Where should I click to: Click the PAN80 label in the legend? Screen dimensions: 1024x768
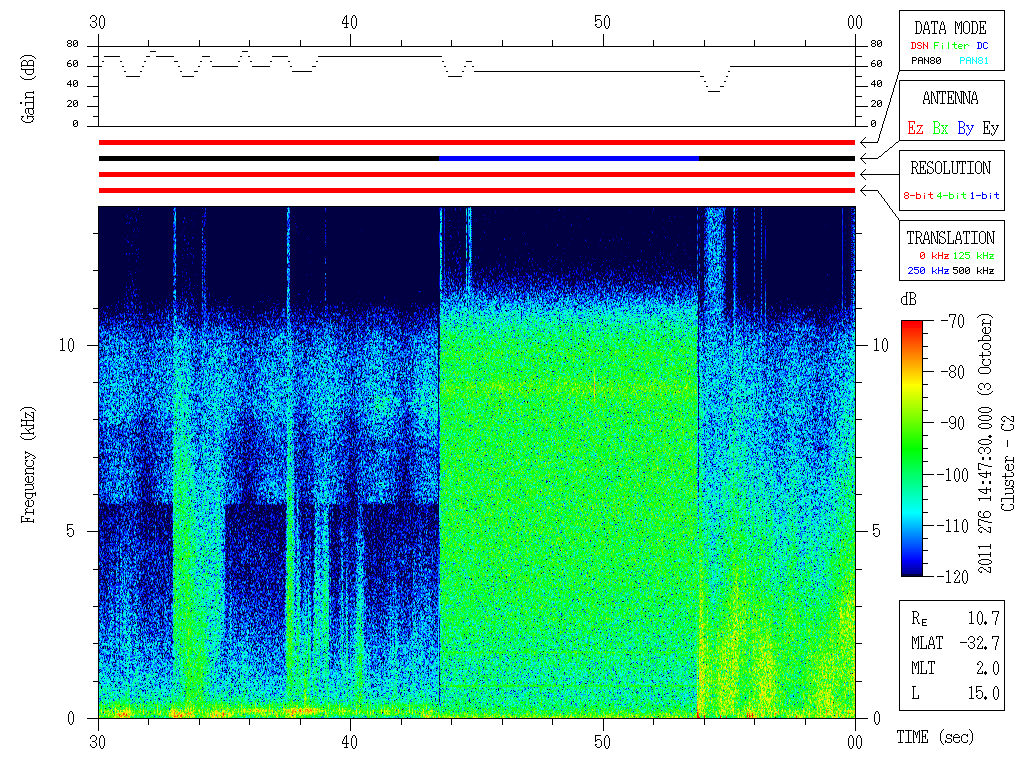(x=926, y=61)
